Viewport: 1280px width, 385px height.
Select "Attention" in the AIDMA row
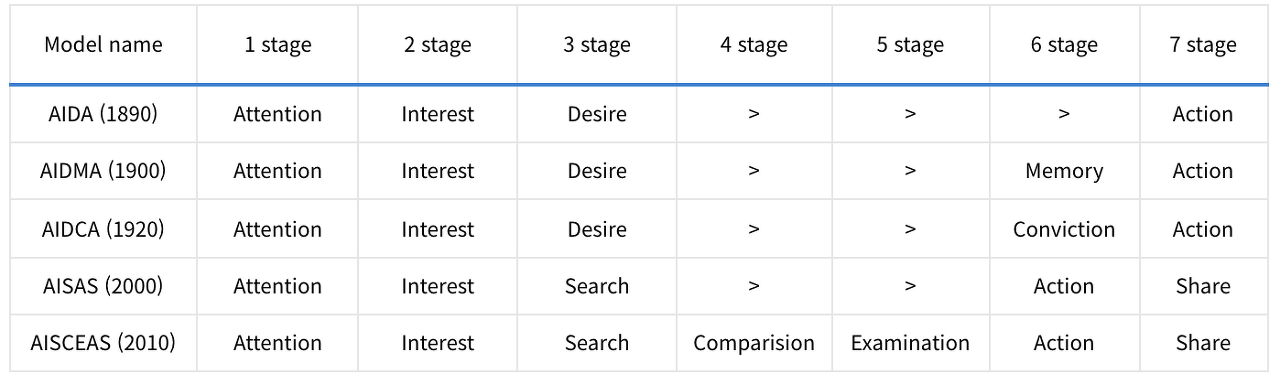[278, 171]
